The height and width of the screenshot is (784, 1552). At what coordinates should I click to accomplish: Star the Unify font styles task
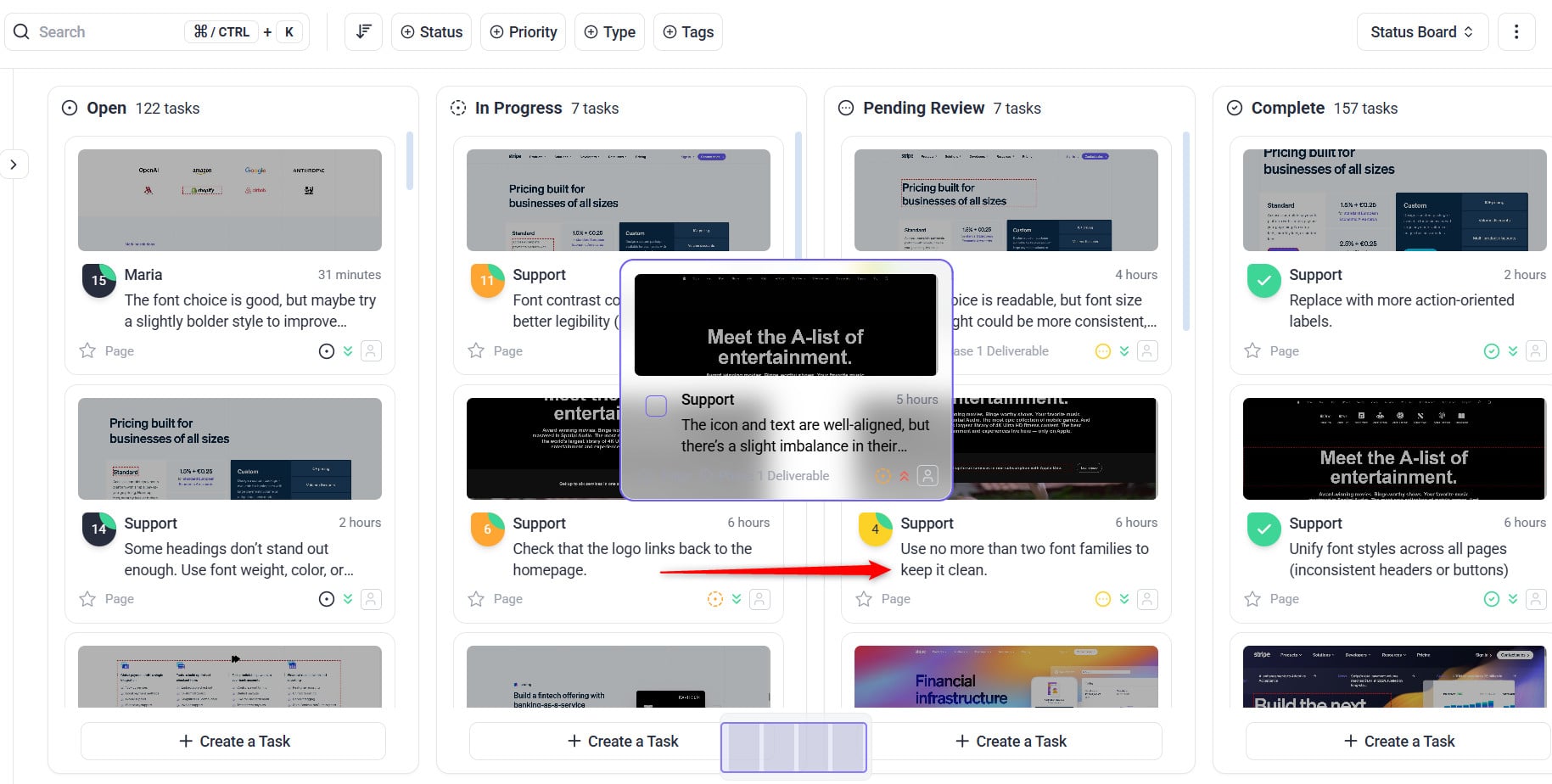click(1252, 599)
